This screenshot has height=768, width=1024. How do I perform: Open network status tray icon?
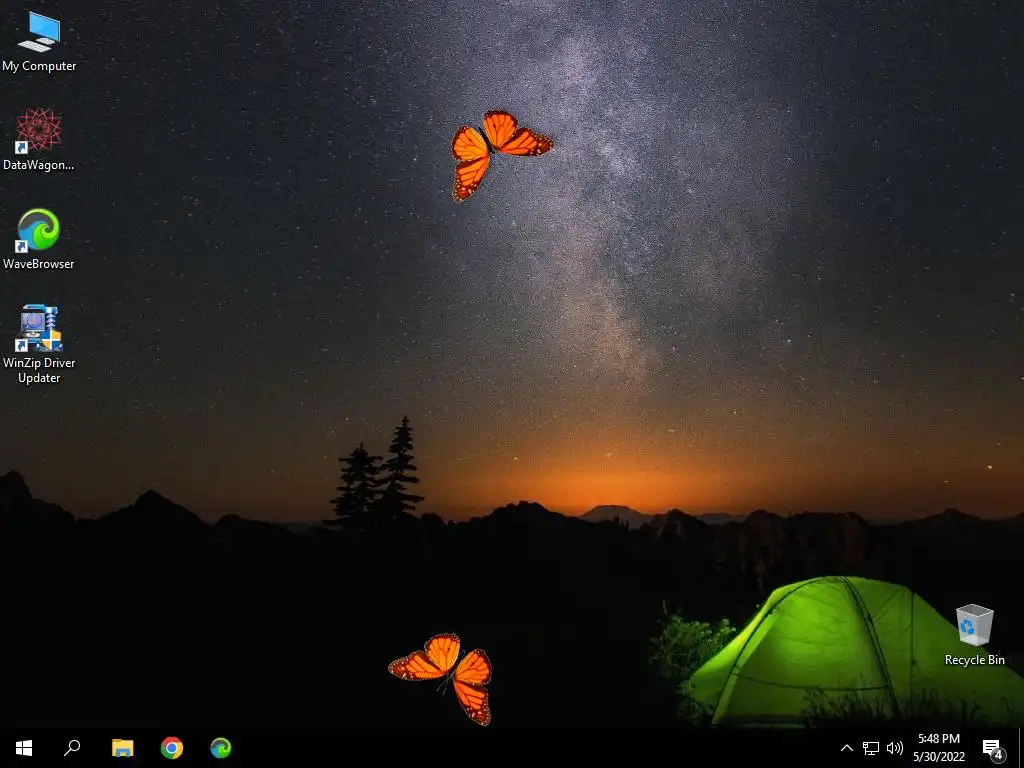[x=871, y=748]
